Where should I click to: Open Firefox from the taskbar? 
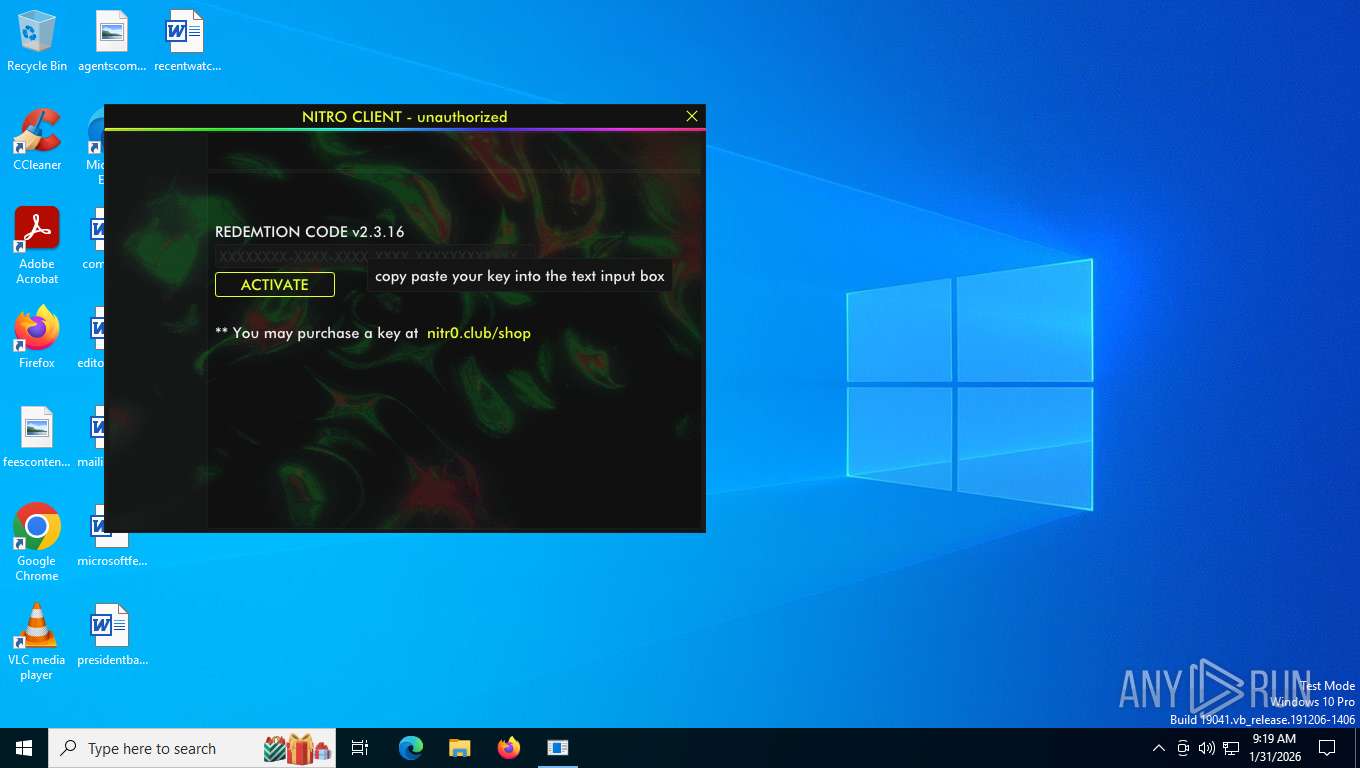click(x=509, y=748)
